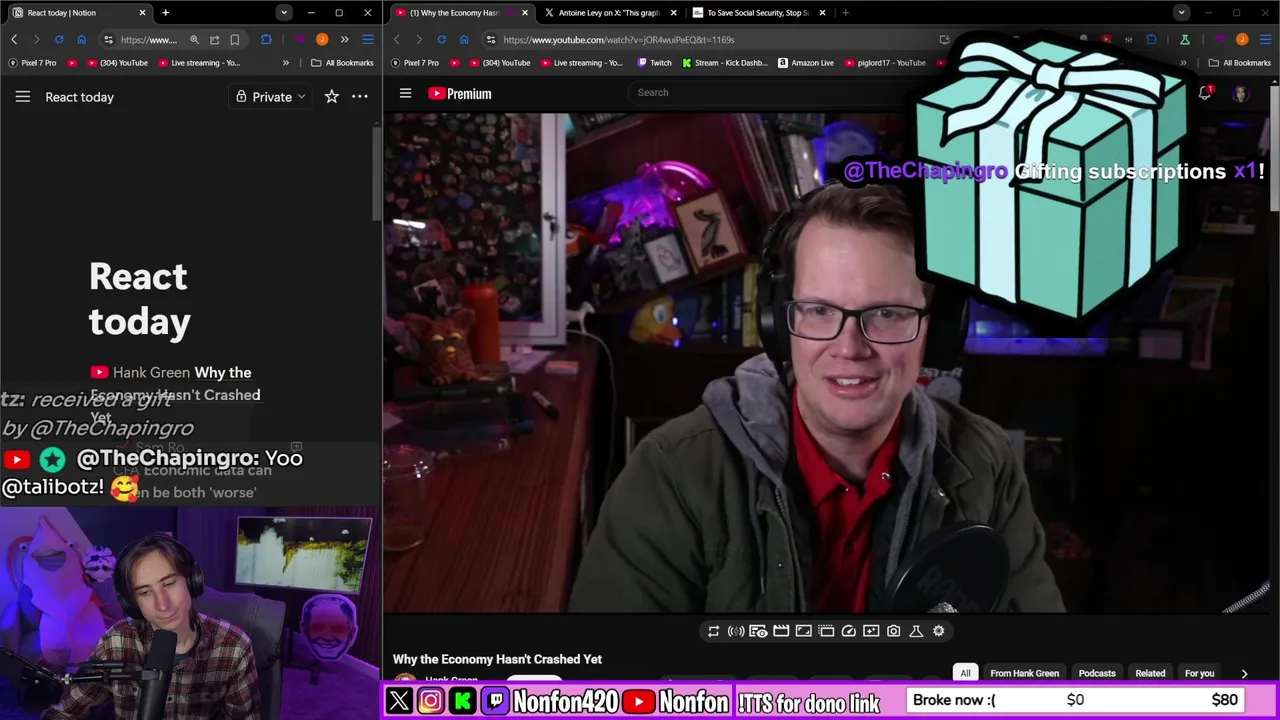The image size is (1280, 720).
Task: Open Stream - Kick Dashboard bookmark
Action: pyautogui.click(x=725, y=63)
